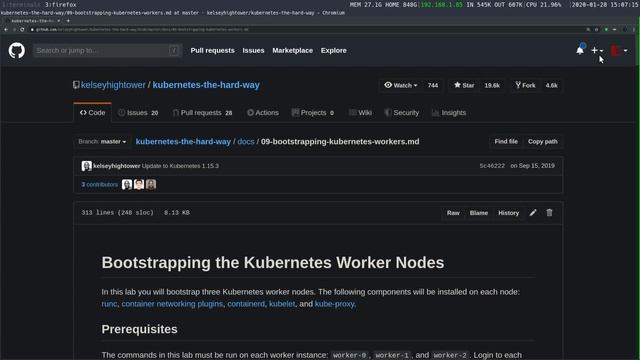Viewport: 640px width, 360px height.
Task: Select the 3:firefox workspace in status bar
Action: pyautogui.click(x=60, y=4)
